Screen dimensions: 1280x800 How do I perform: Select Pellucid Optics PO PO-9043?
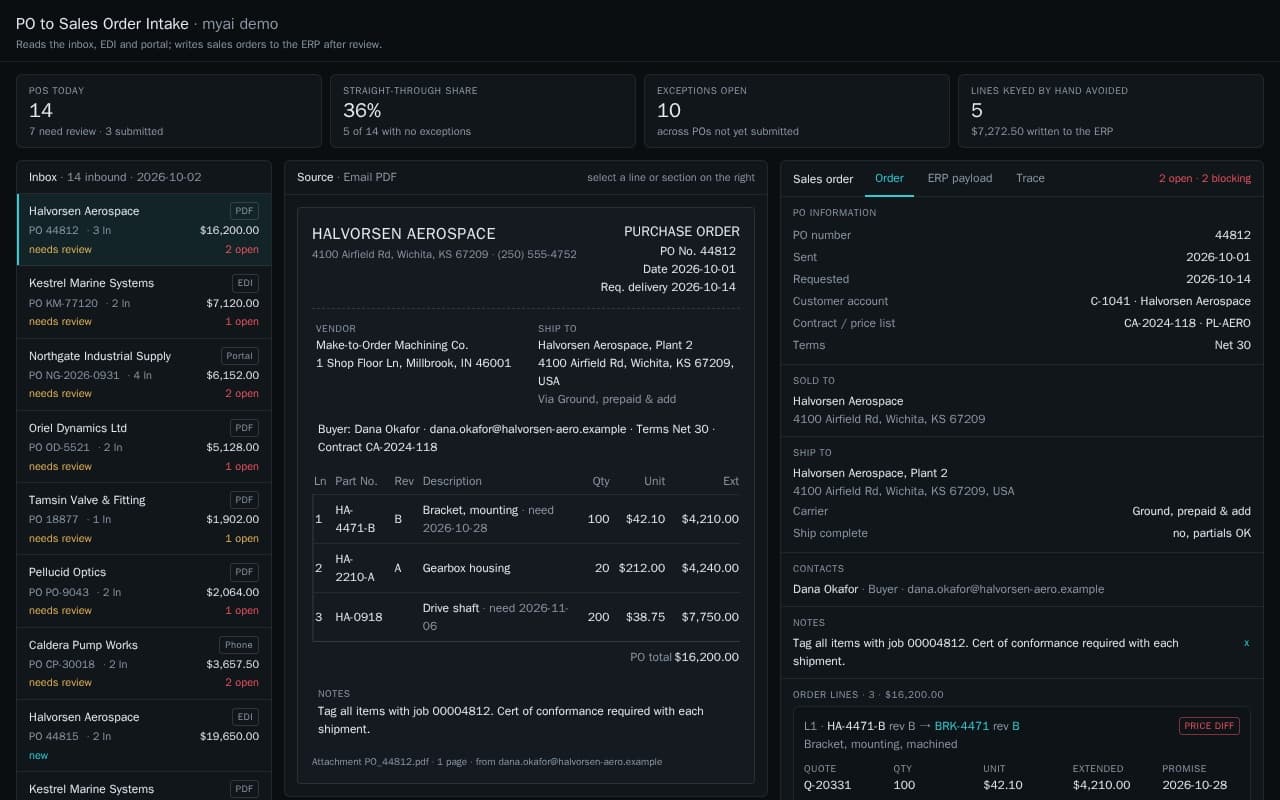tap(144, 591)
